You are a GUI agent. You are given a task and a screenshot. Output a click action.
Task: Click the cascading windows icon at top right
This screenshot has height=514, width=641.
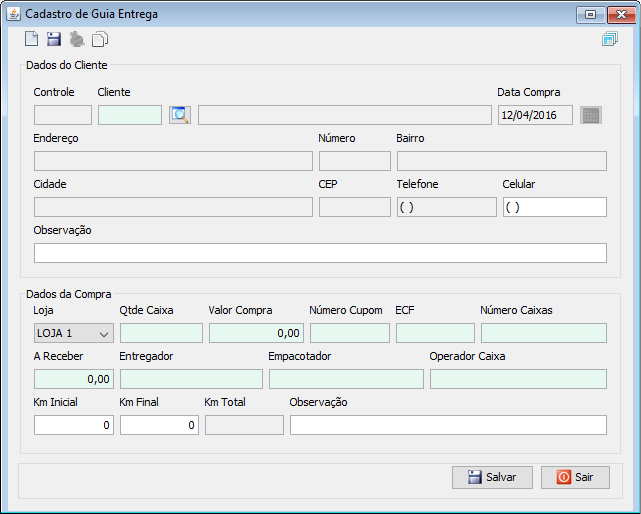coord(610,39)
